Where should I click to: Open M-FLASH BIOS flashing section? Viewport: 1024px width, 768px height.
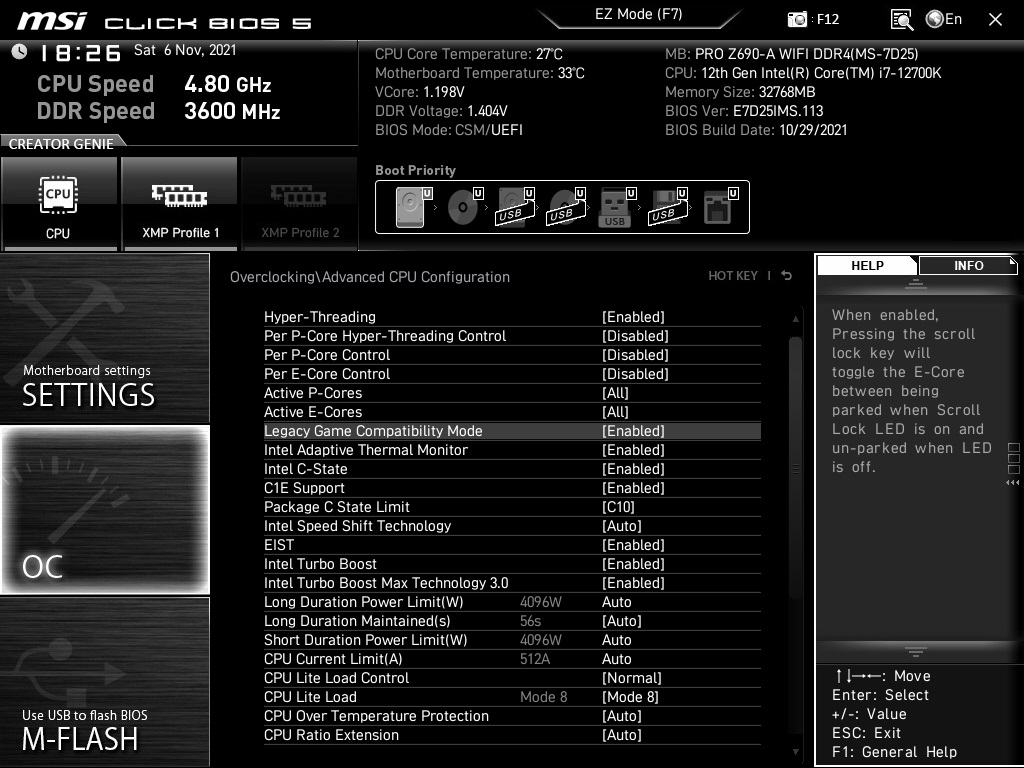[104, 682]
